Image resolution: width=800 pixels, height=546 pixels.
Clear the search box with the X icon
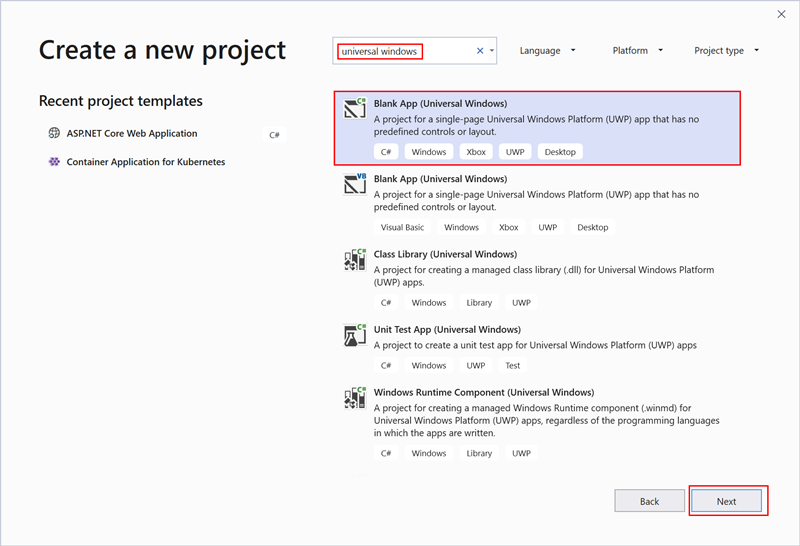click(x=479, y=51)
